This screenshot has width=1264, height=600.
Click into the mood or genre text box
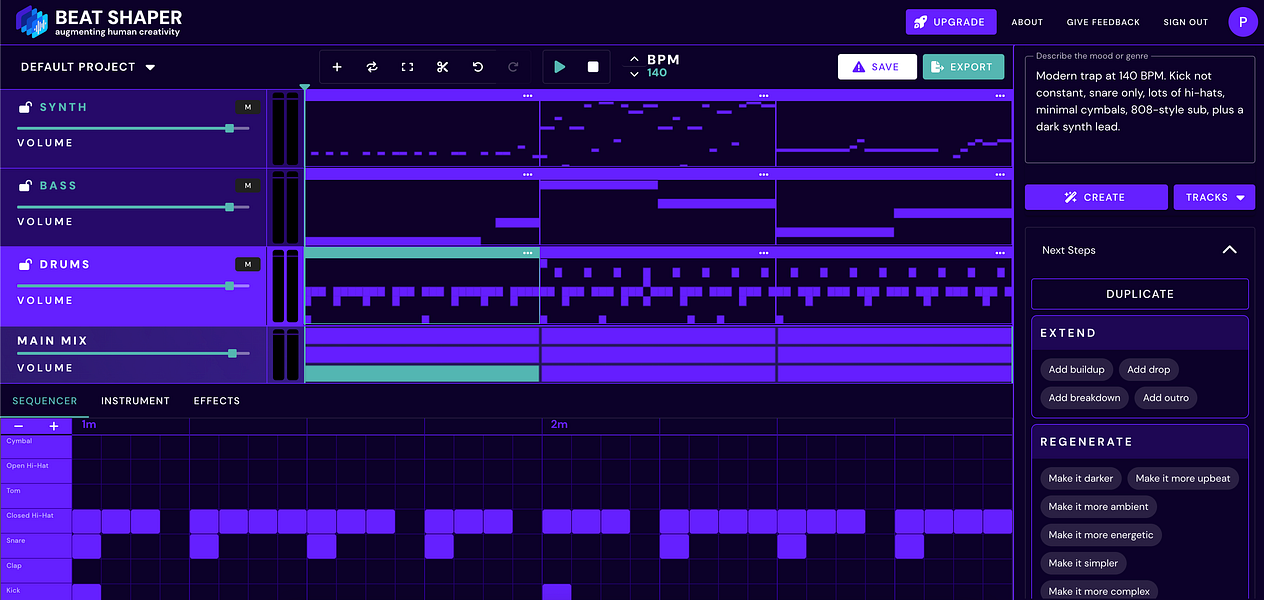tap(1140, 109)
